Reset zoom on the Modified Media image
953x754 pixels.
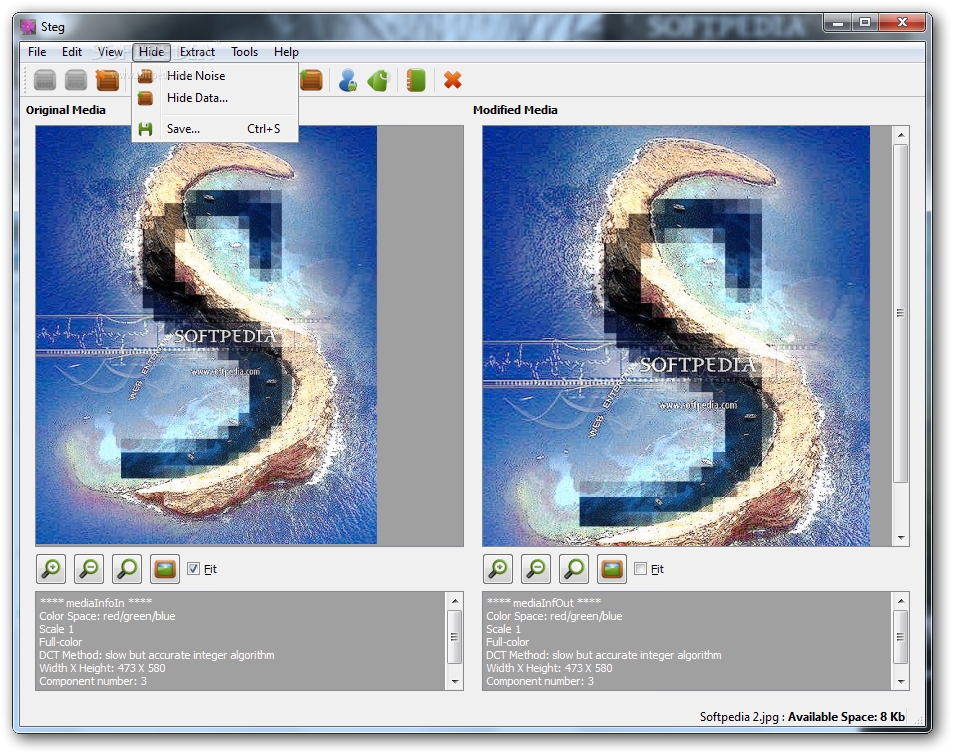point(574,569)
